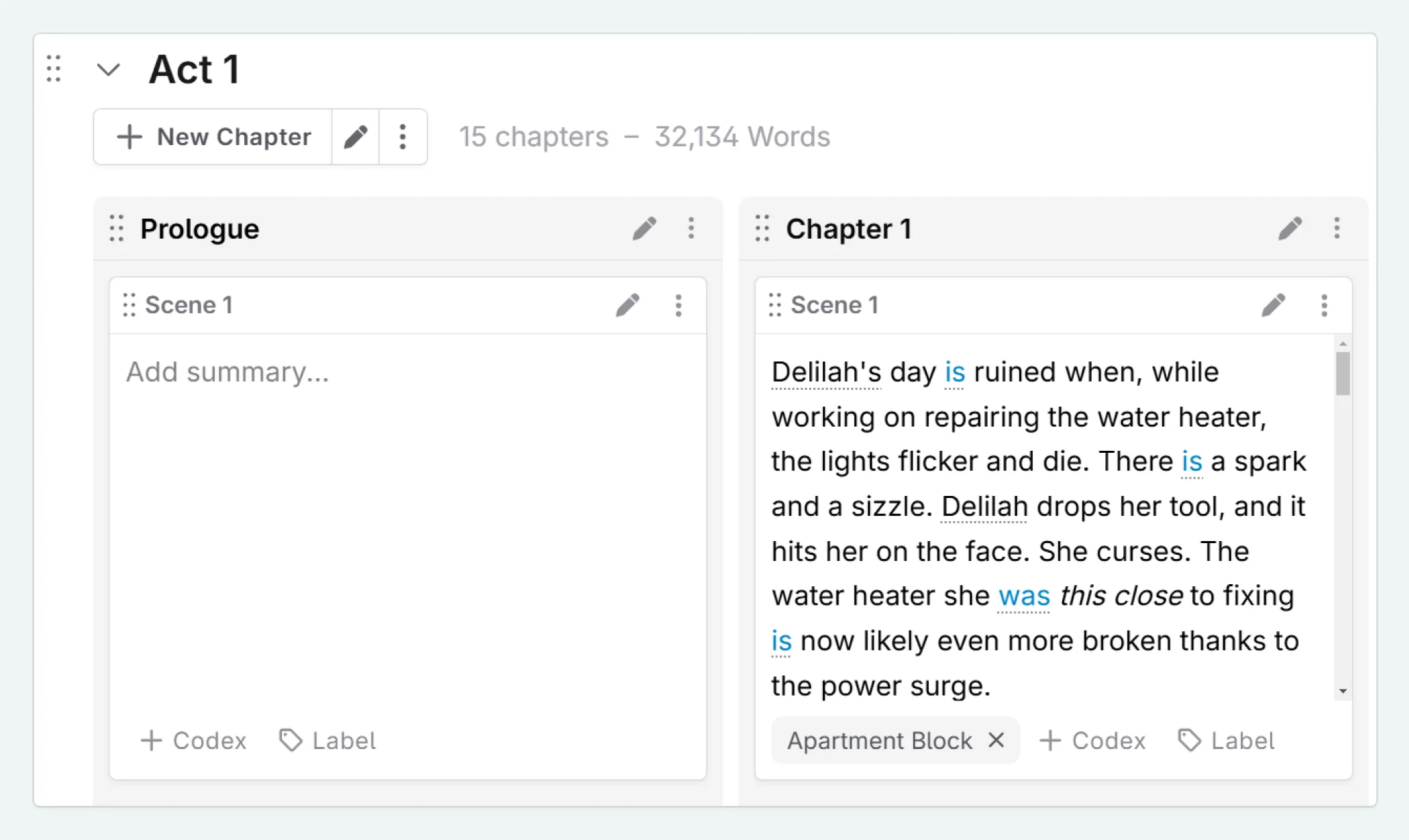Collapse the Act 1 section
The image size is (1409, 840).
(x=109, y=69)
